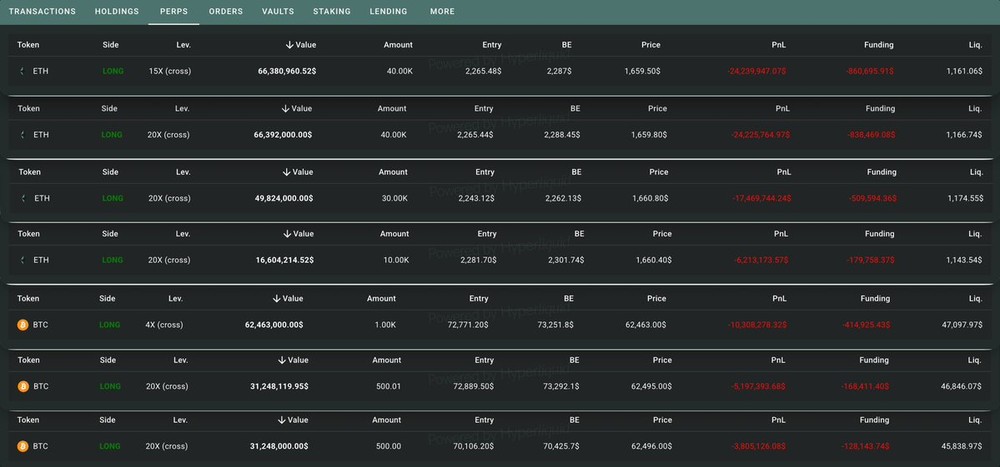Click the liquidation price 45,838.97$
The width and height of the screenshot is (1000, 467).
tap(962, 446)
